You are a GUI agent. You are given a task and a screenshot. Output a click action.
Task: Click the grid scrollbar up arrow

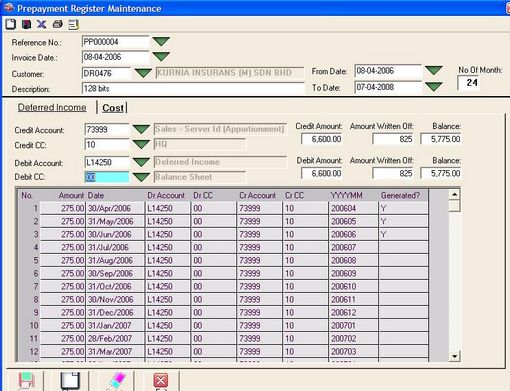[454, 194]
